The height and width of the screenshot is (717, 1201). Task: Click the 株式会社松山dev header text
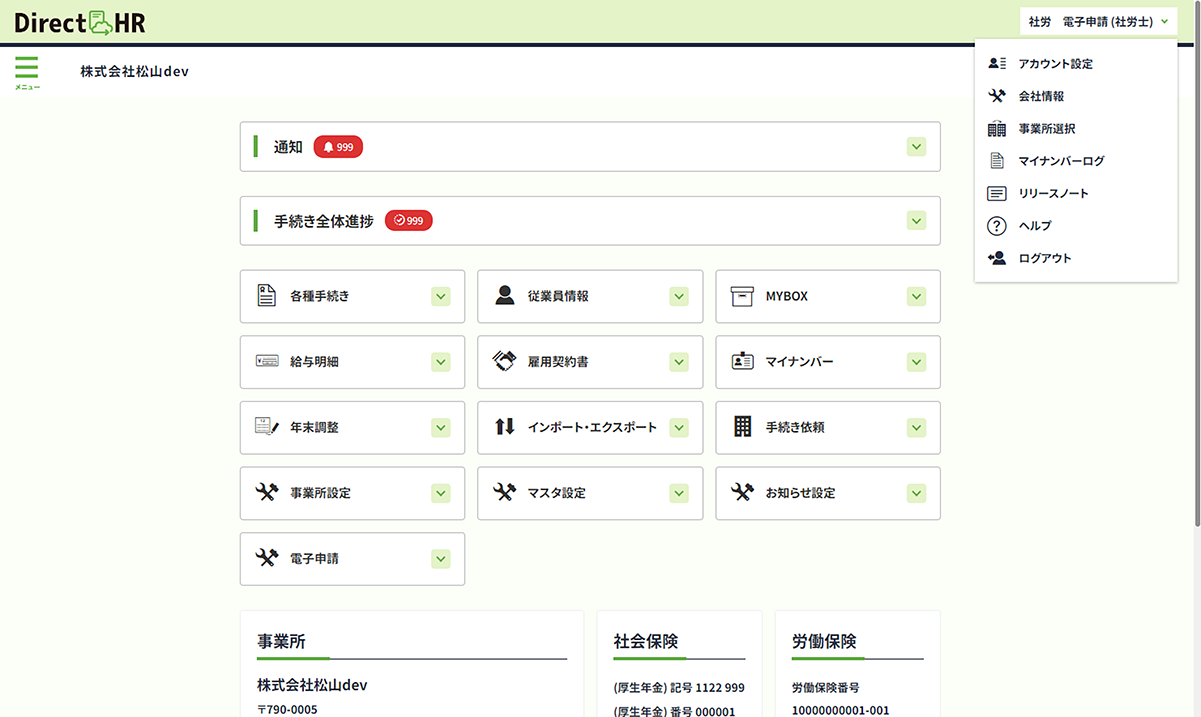coord(135,72)
